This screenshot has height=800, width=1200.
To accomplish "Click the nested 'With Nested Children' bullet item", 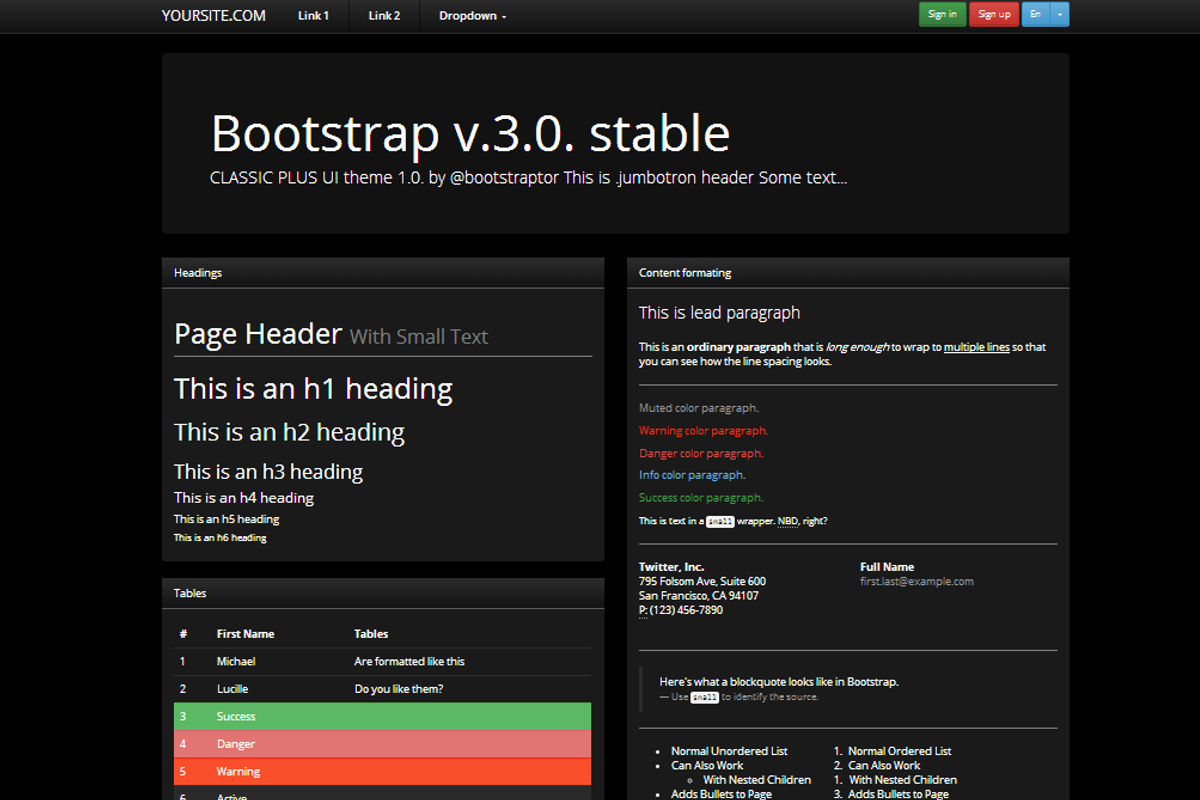I will coord(757,780).
